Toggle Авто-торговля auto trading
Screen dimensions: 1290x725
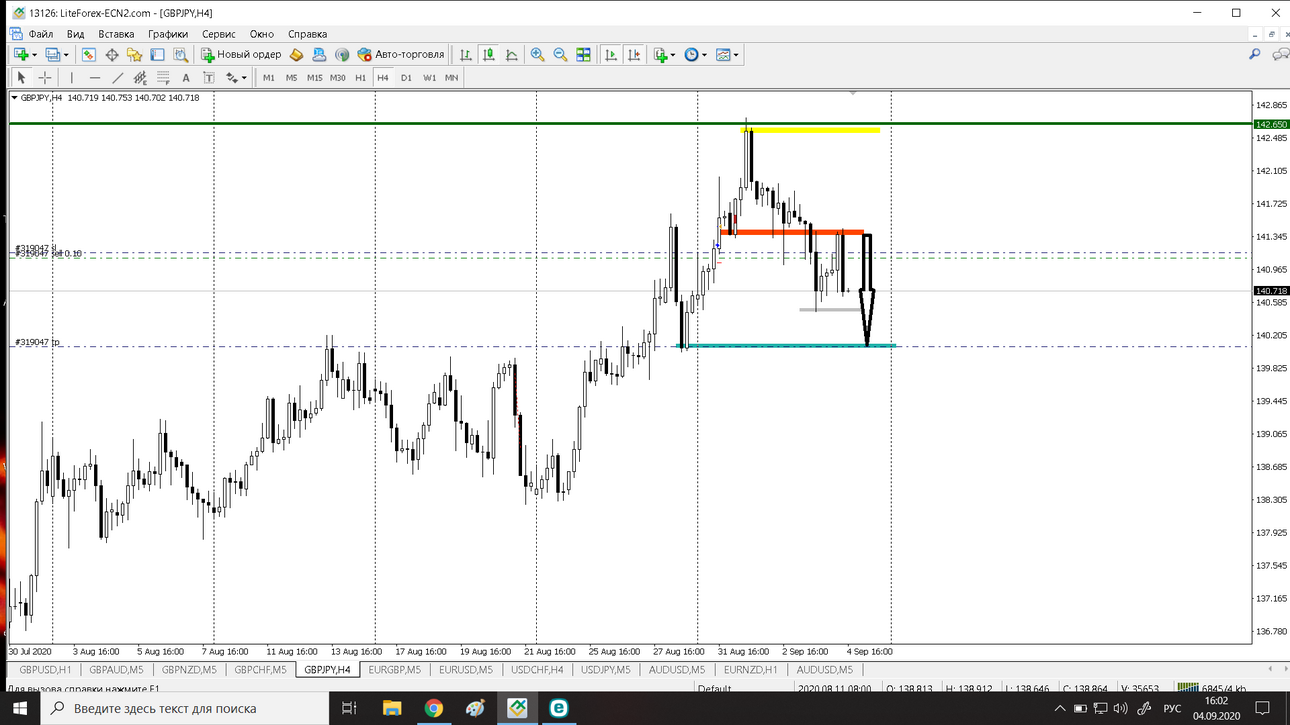coord(401,55)
